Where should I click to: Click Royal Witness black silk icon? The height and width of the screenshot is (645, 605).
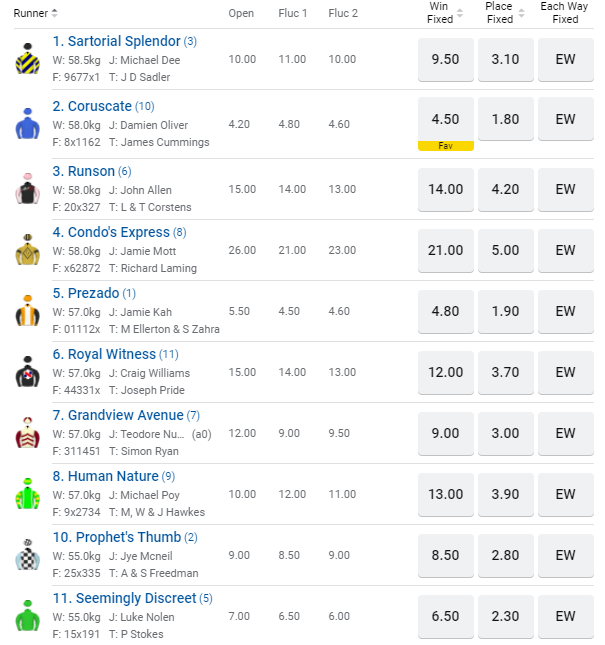(x=27, y=373)
